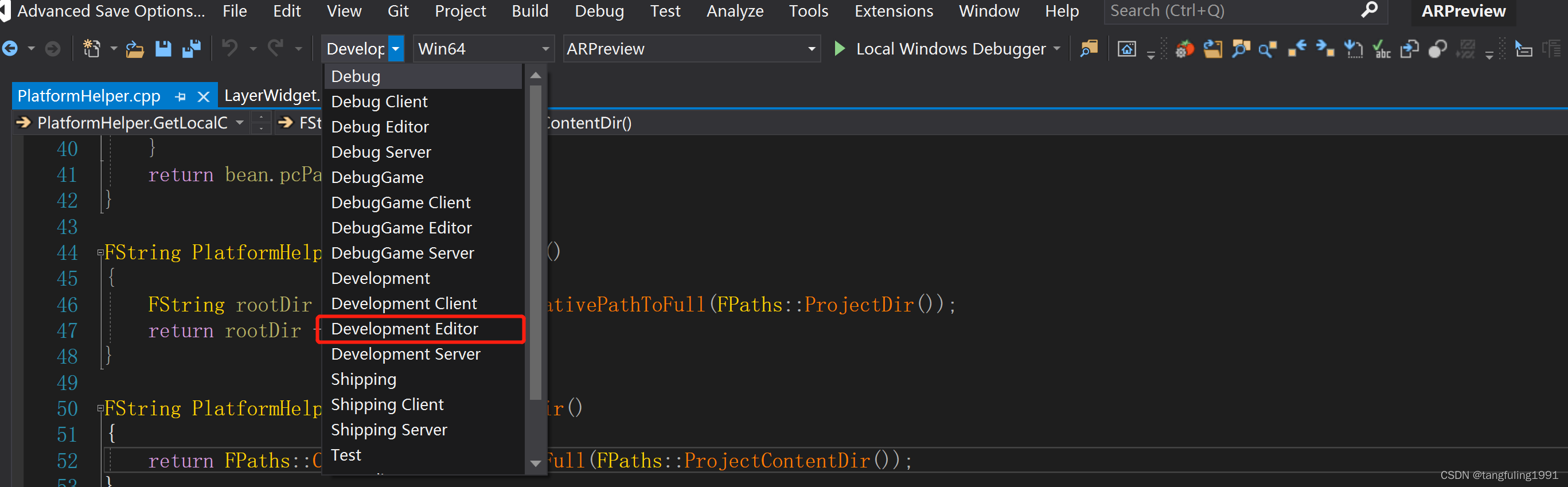Select DebugGame Editor configuration

pos(423,228)
